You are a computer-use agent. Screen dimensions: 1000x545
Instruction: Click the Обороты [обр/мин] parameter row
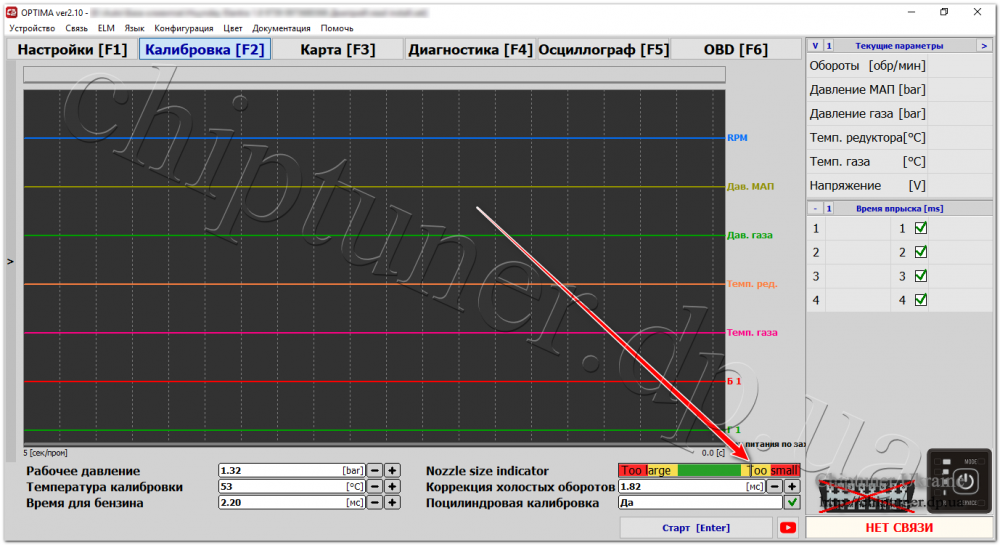click(x=899, y=66)
